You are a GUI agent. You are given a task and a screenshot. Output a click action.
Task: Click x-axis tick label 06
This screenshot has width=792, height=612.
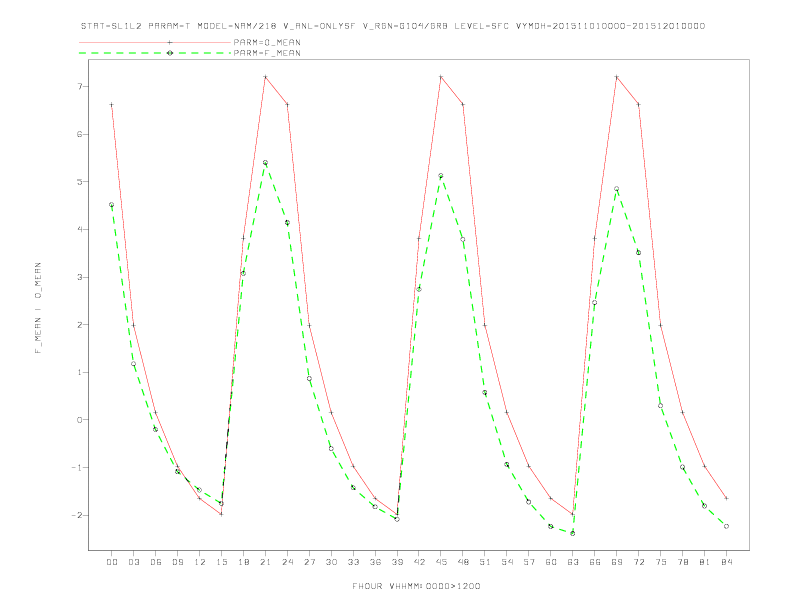(156, 562)
